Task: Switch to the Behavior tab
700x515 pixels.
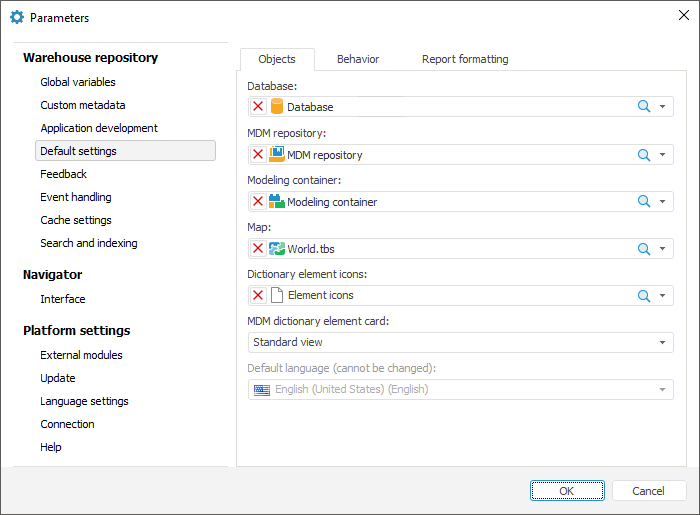Action: point(358,59)
